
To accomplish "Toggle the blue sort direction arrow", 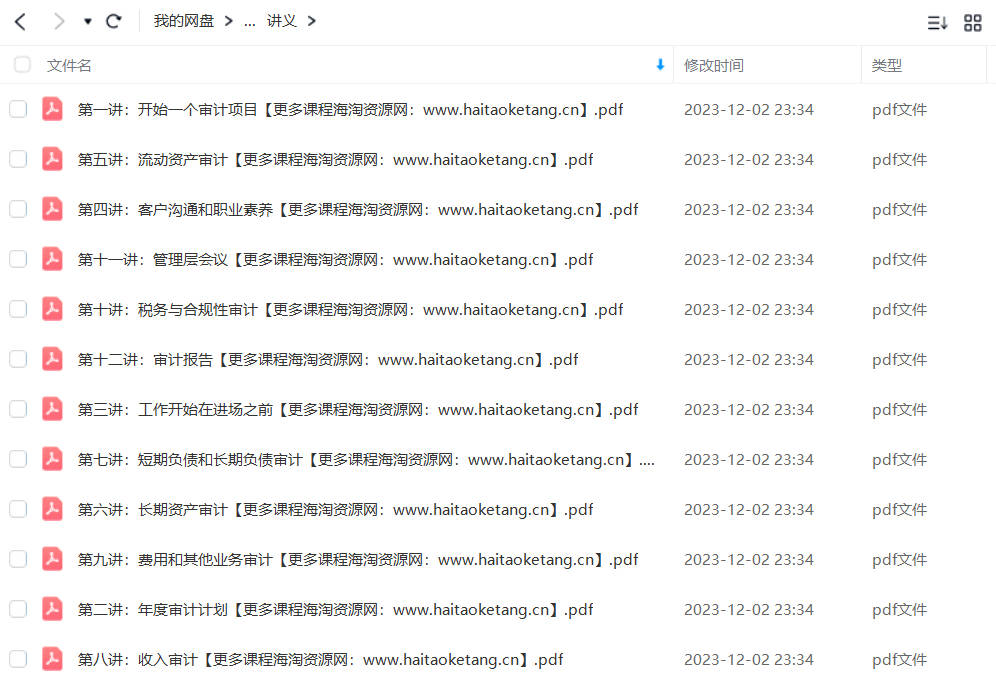I will point(660,65).
